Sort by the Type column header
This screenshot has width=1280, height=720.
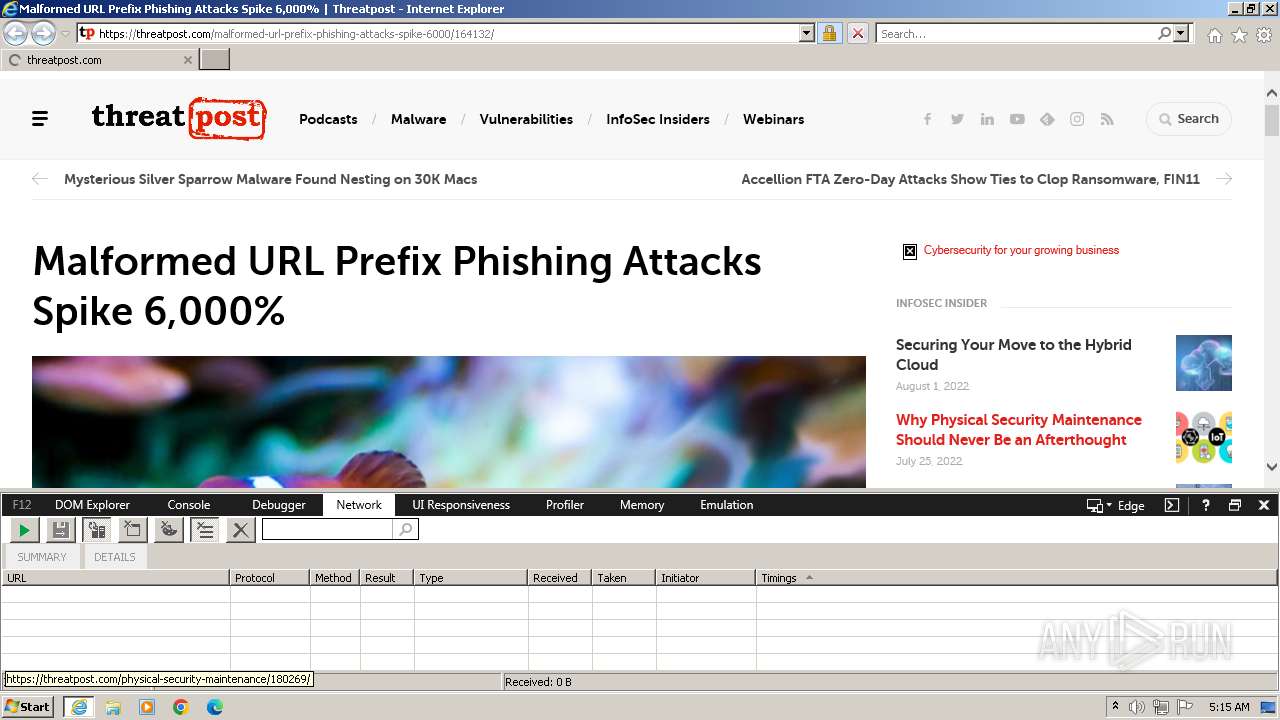point(470,578)
